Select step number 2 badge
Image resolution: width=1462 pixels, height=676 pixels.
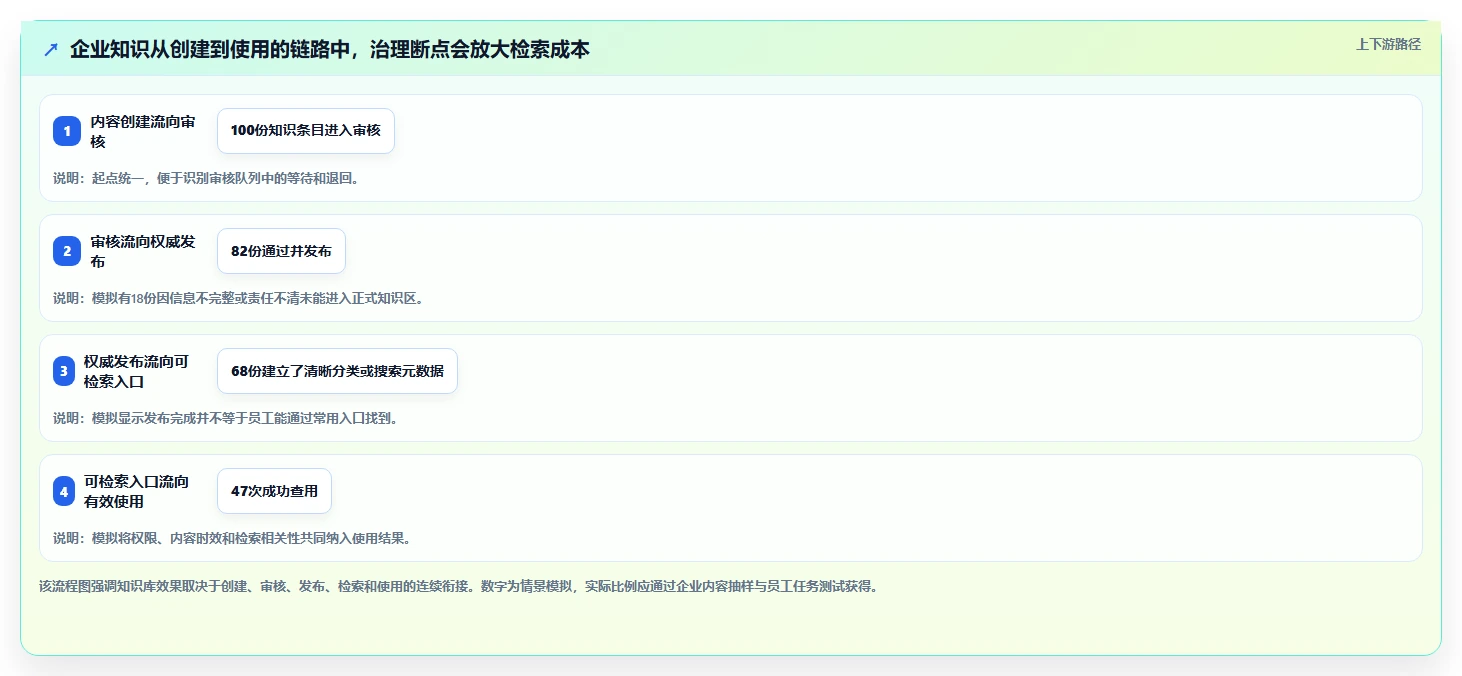click(67, 251)
